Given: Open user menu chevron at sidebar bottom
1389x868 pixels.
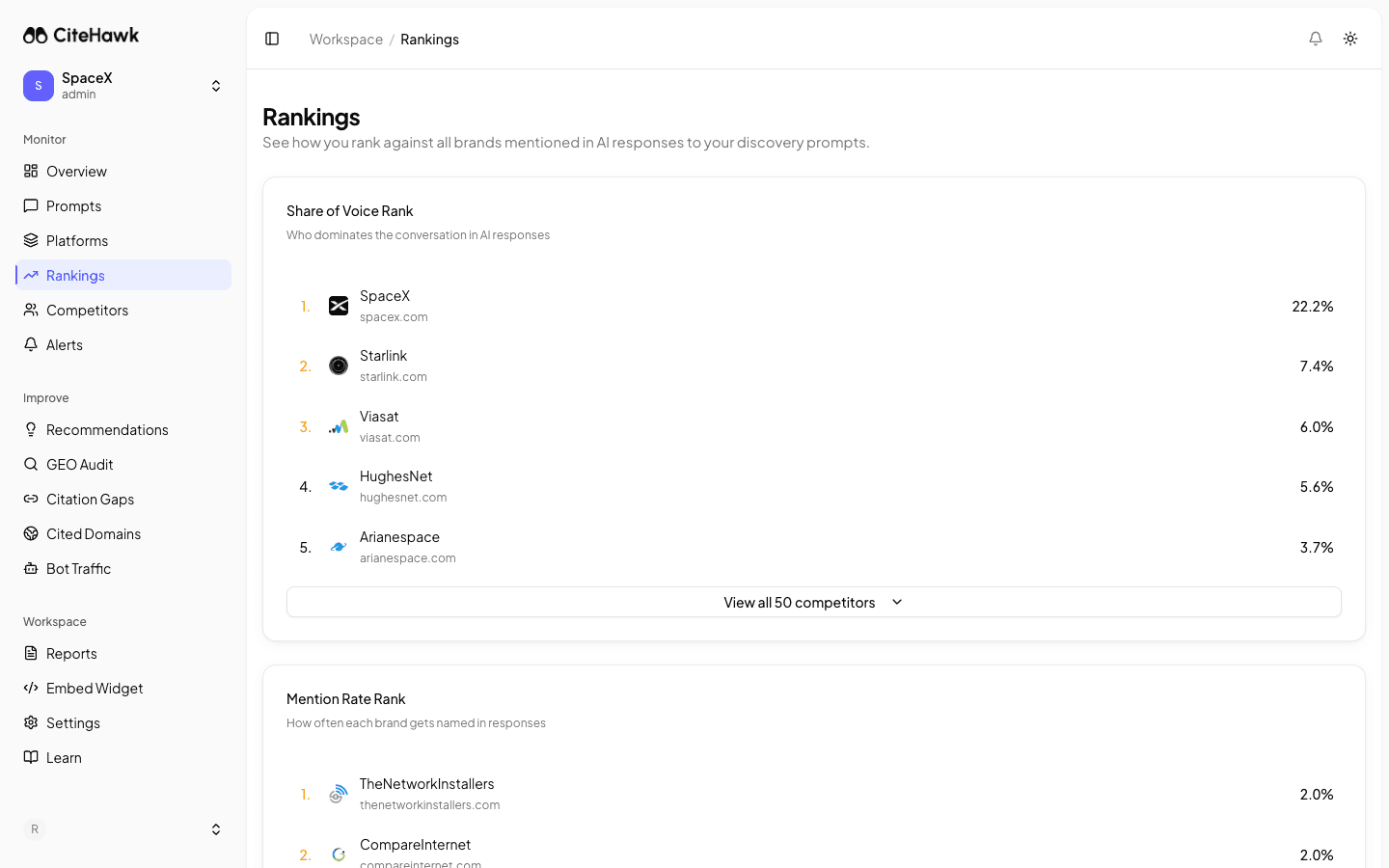Looking at the screenshot, I should (216, 829).
